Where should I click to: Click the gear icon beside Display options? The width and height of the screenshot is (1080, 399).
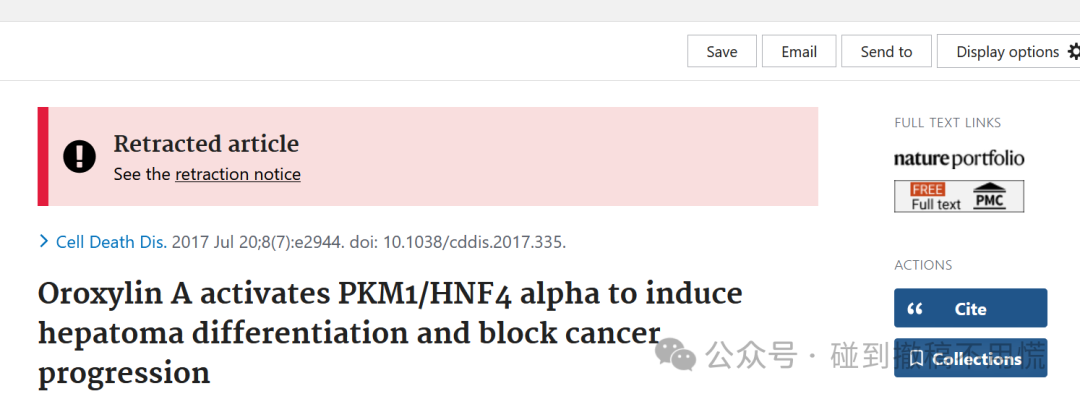(x=1073, y=52)
